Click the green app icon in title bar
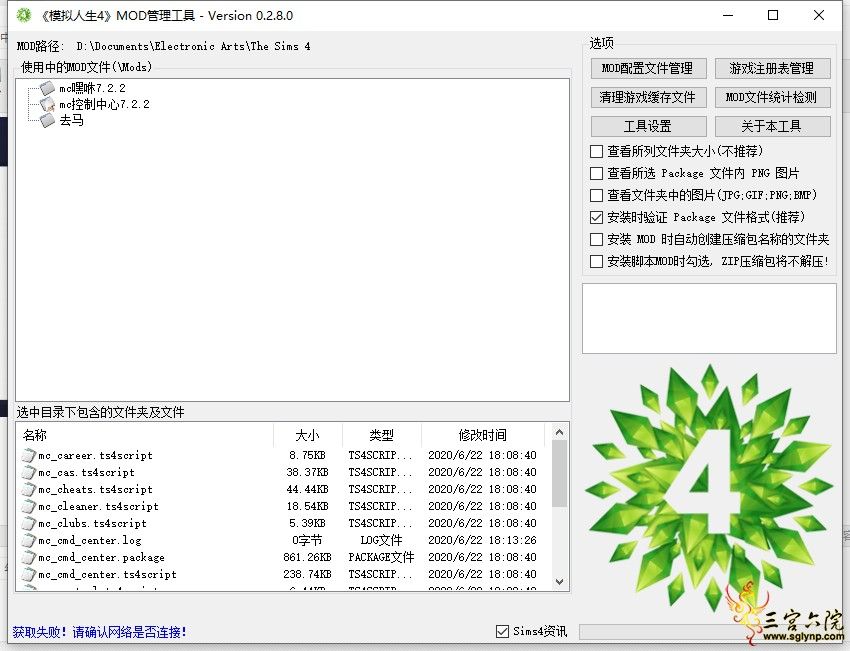850x651 pixels. click(x=24, y=15)
